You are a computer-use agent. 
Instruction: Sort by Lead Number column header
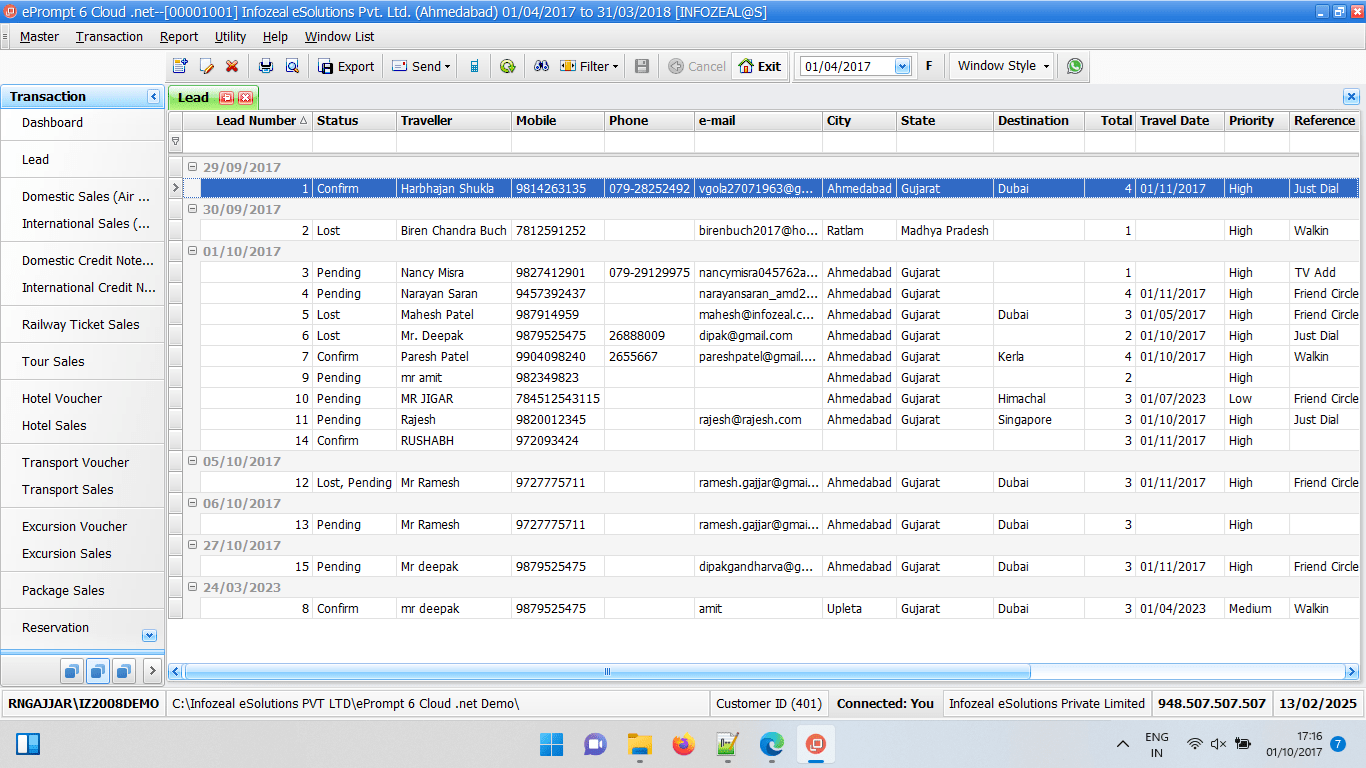pos(256,121)
